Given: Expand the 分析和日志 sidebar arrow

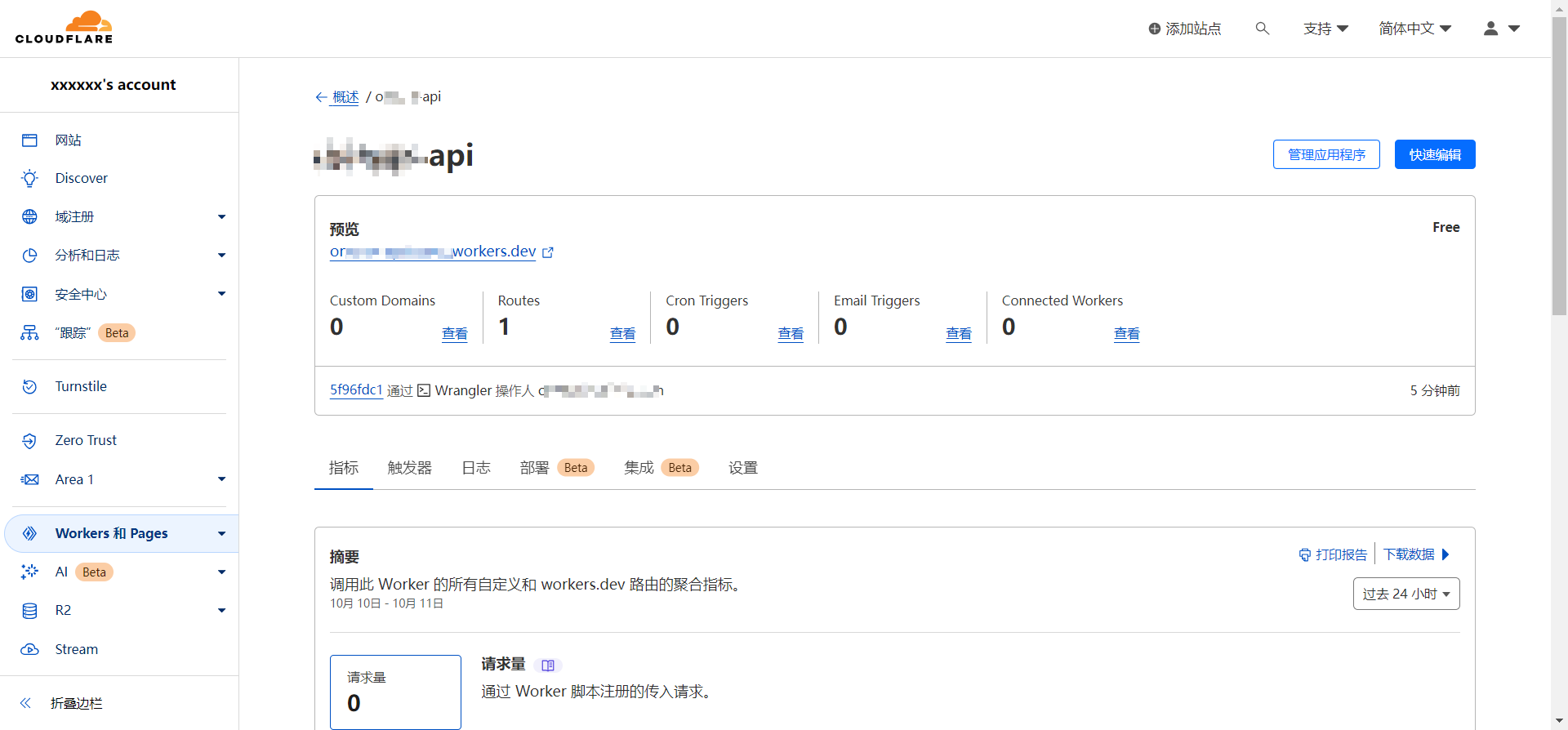Looking at the screenshot, I should coord(221,256).
